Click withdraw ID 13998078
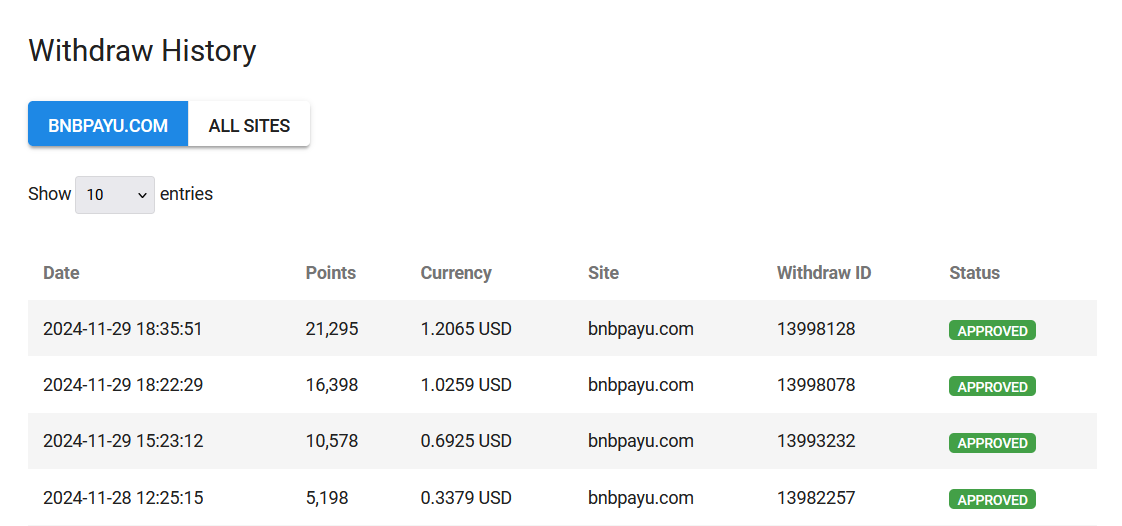 (x=816, y=385)
